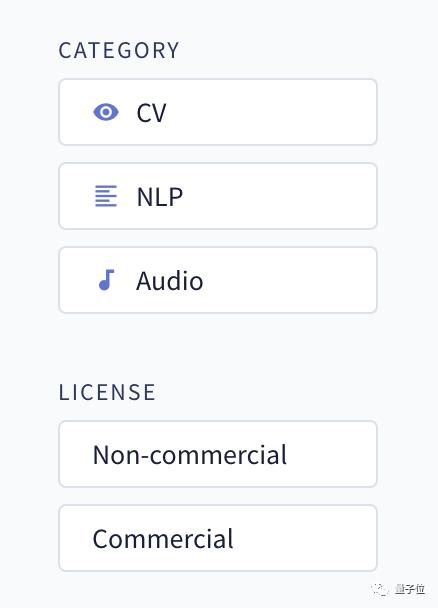This screenshot has height=608, width=438.
Task: Click the CATEGORY section heading
Action: click(119, 50)
